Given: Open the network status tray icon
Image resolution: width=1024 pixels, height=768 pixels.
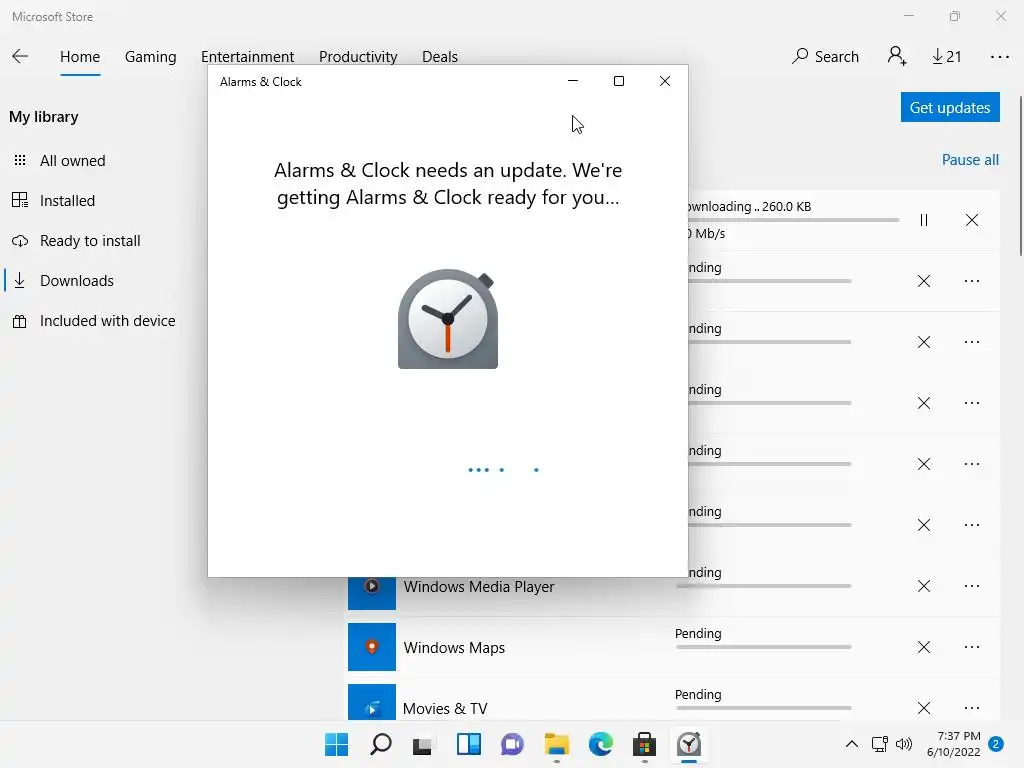Looking at the screenshot, I should click(x=880, y=744).
